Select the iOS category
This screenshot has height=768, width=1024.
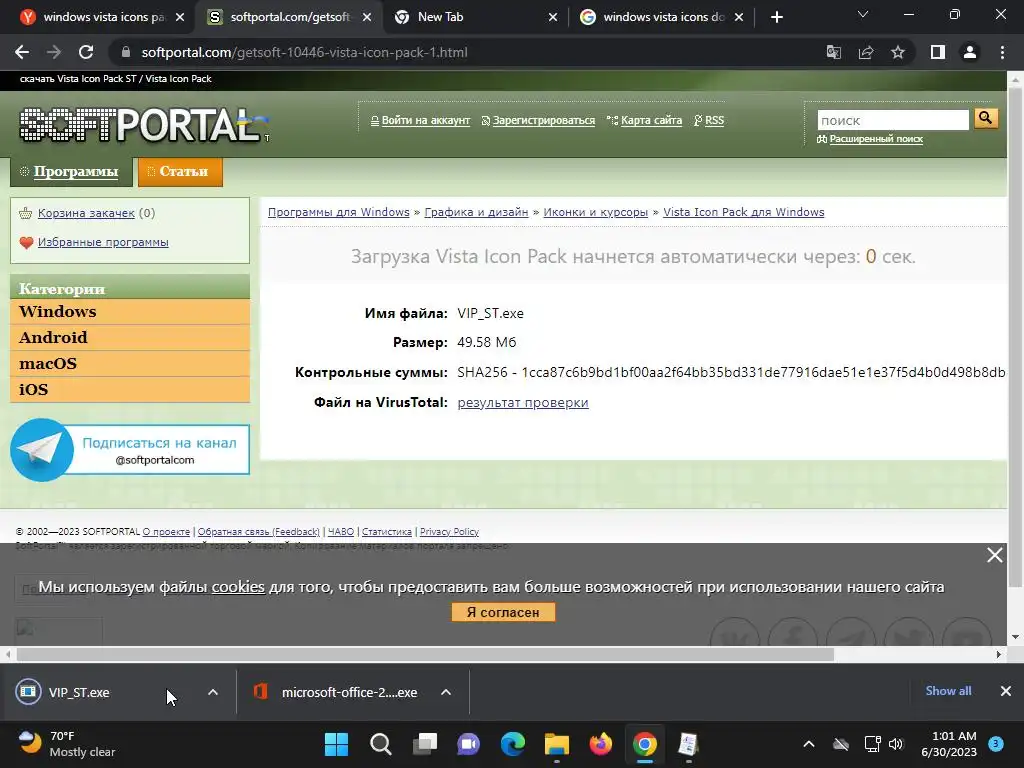tap(130, 390)
